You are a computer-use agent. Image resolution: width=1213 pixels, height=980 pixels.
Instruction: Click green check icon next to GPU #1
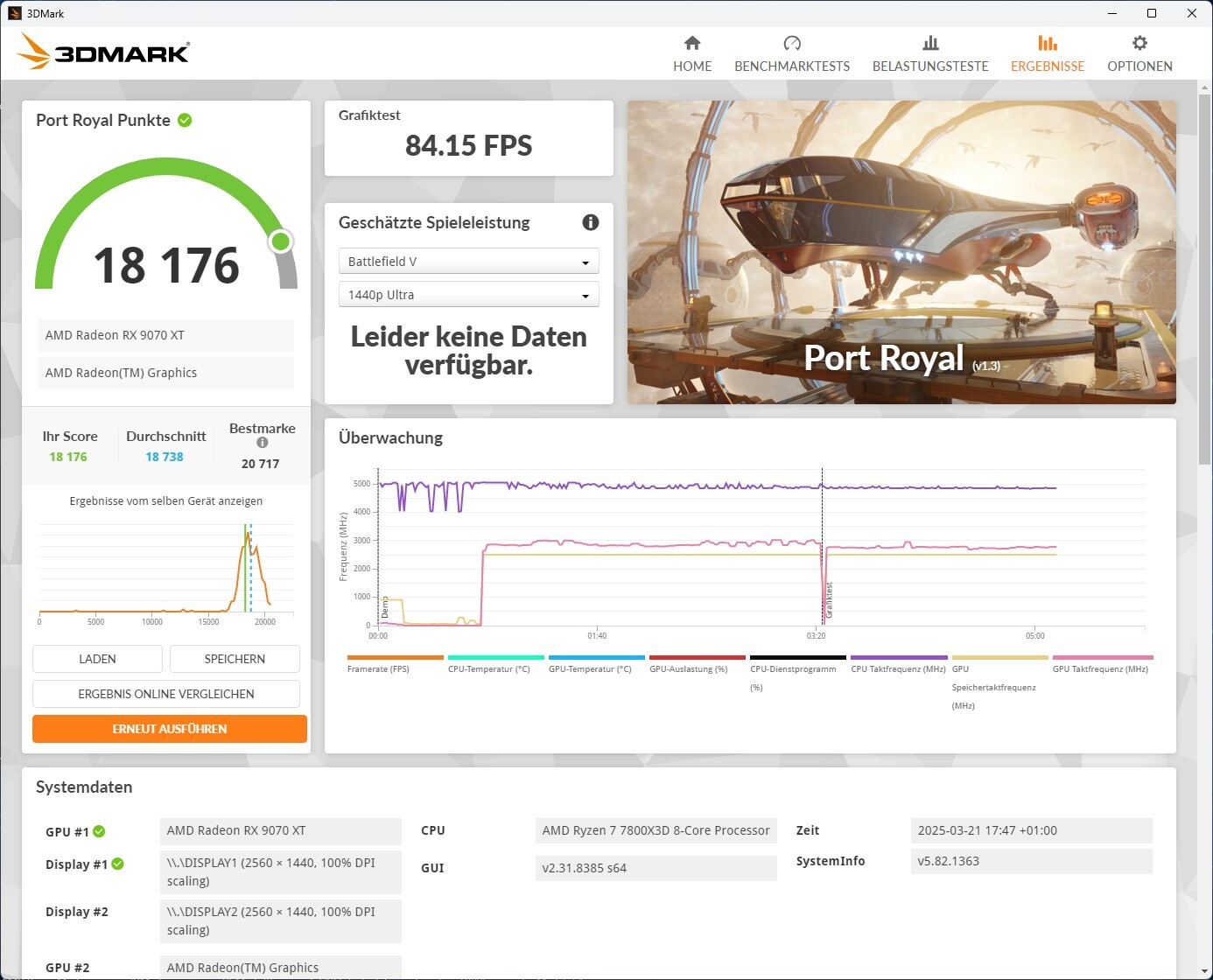click(x=99, y=831)
